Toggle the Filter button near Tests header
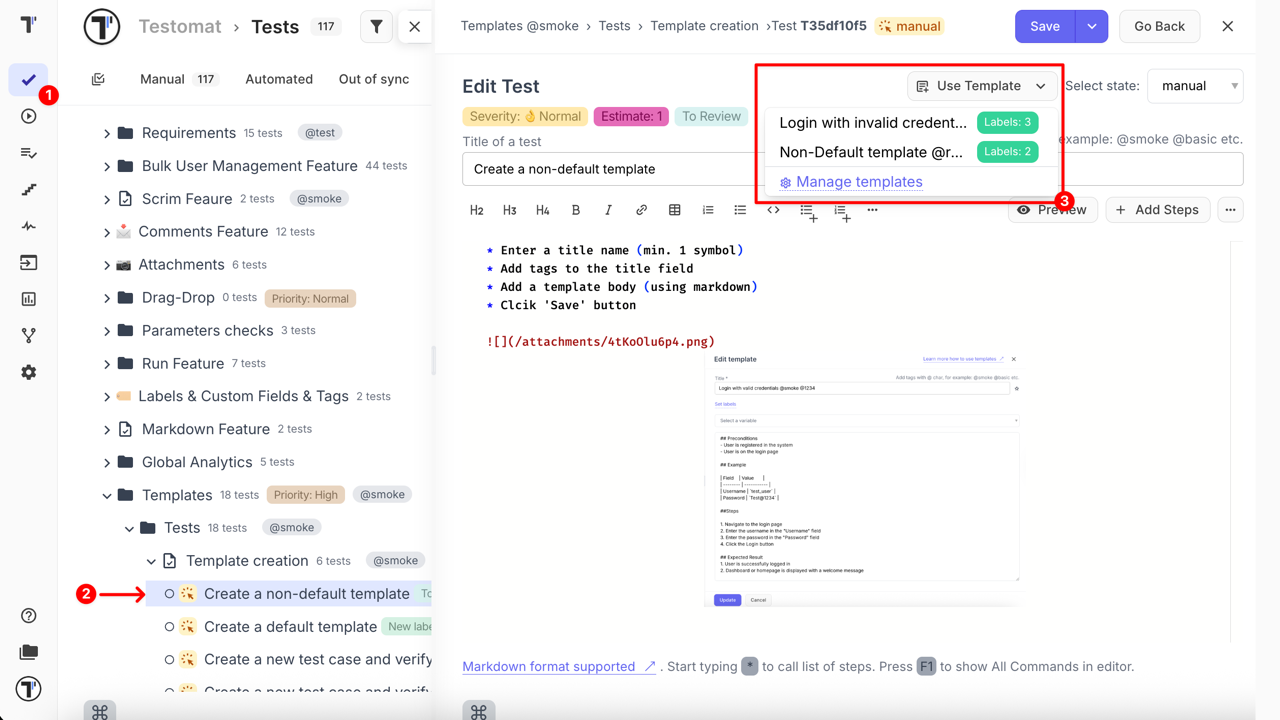This screenshot has height=720, width=1280. 377,27
